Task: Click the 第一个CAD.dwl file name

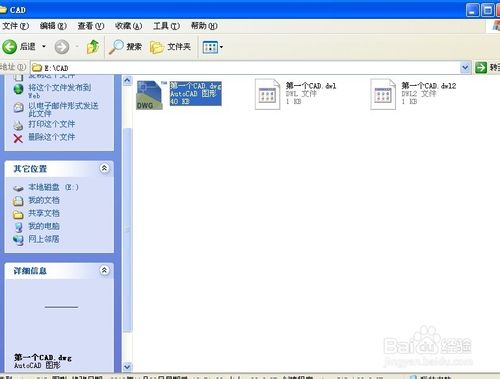Action: click(x=311, y=86)
